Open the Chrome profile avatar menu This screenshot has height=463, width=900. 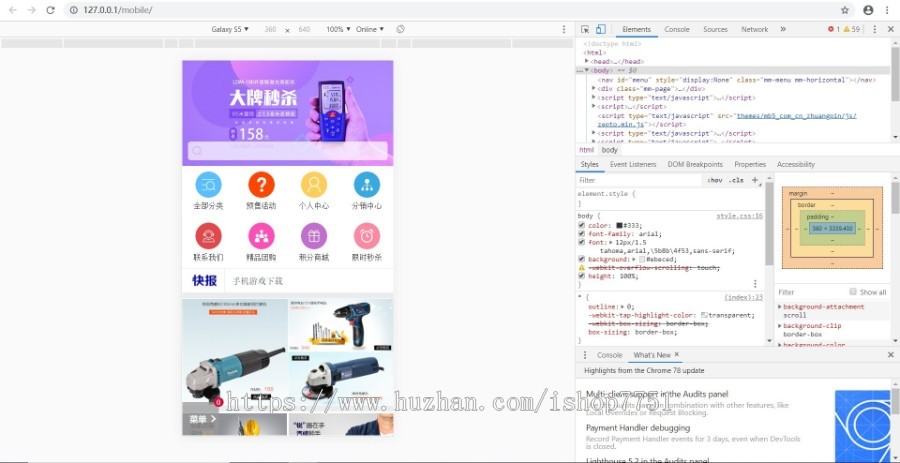click(868, 10)
